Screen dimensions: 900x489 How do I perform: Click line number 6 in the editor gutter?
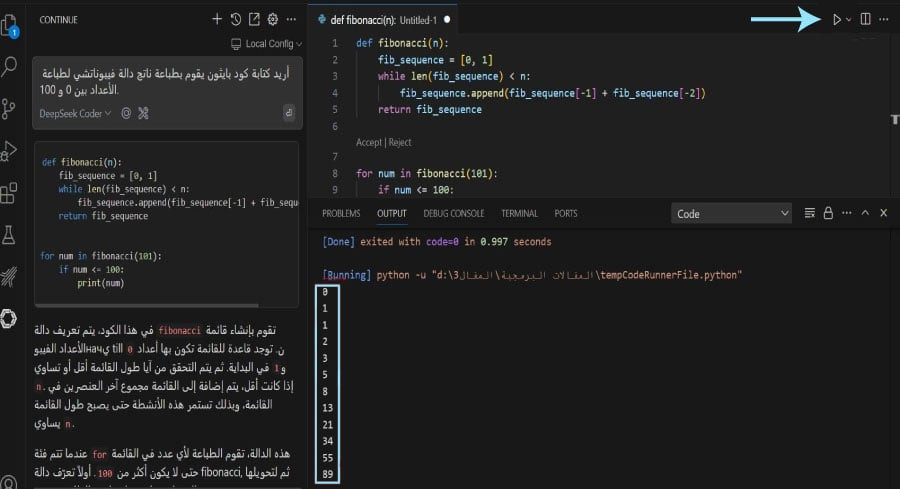(x=335, y=126)
